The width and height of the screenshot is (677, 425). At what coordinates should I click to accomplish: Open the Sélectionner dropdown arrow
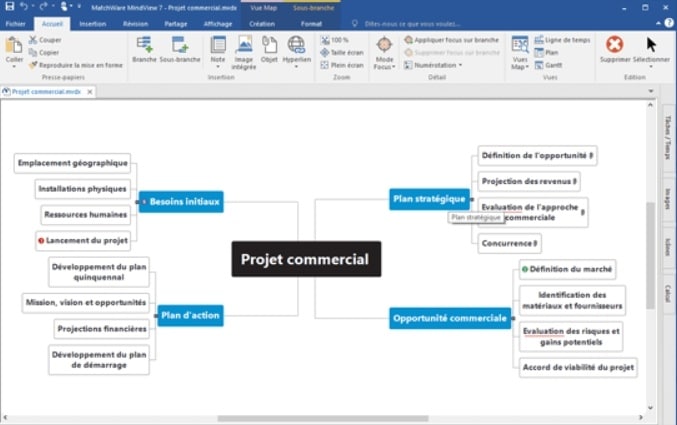[x=651, y=67]
